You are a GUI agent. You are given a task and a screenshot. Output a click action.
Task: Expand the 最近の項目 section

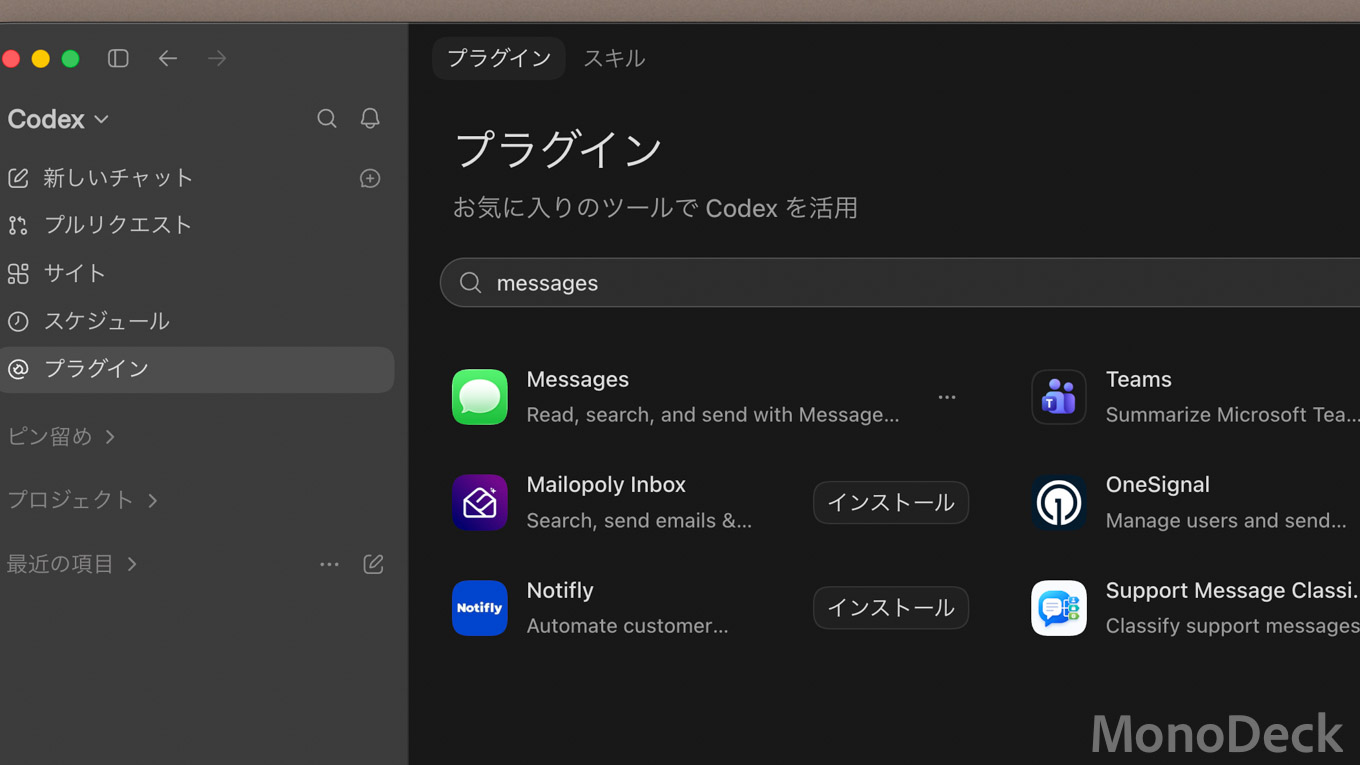click(72, 564)
